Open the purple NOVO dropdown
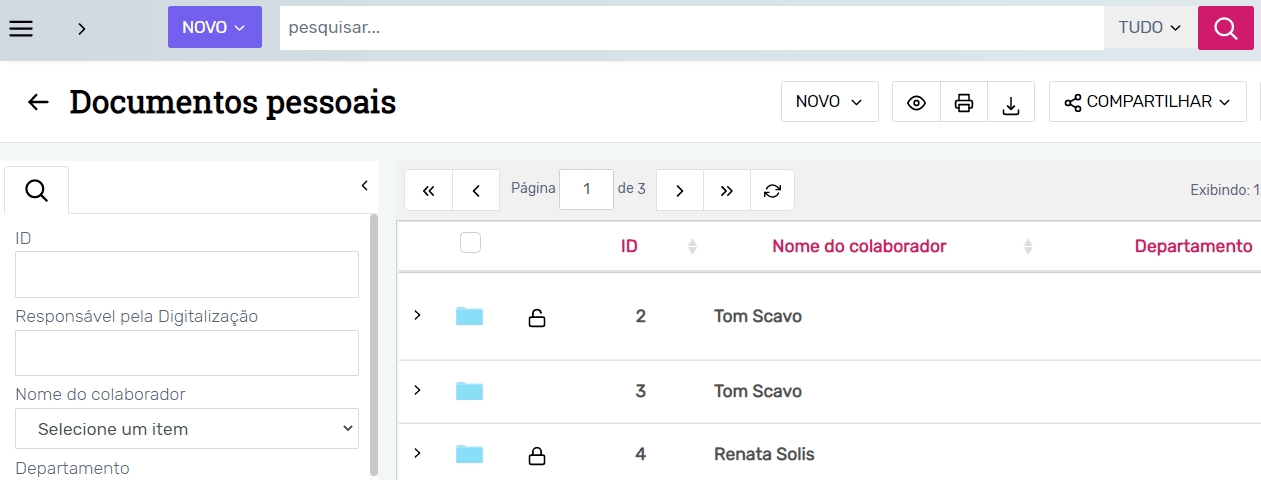Viewport: 1261px width, 480px height. pyautogui.click(x=214, y=28)
